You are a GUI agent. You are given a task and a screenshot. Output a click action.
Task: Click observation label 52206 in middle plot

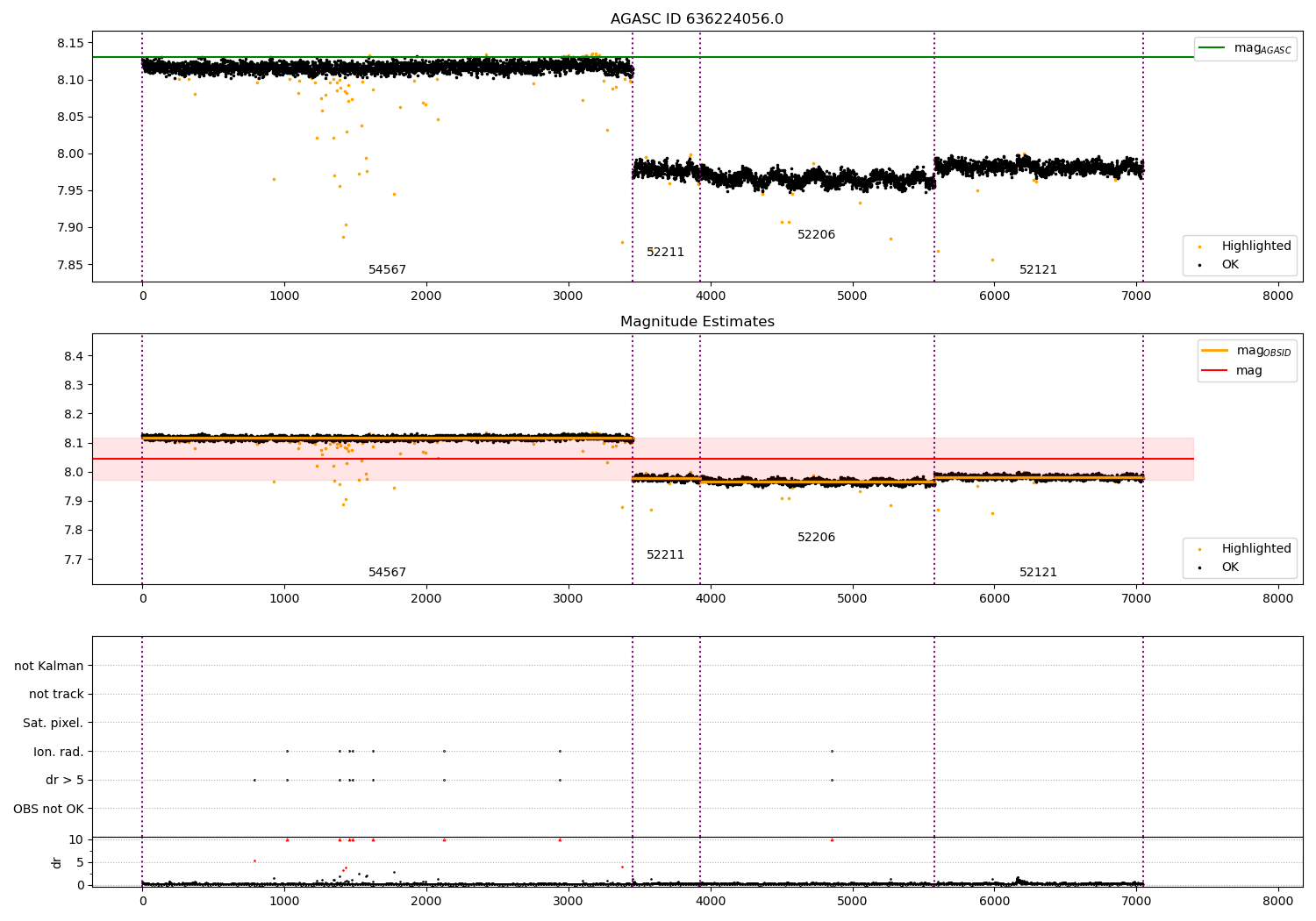(816, 538)
